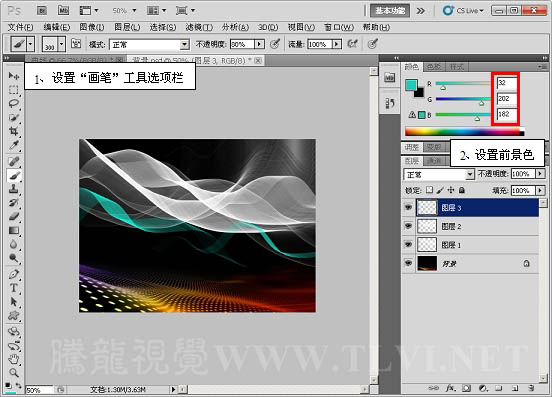The image size is (552, 397).
Task: Open flow slider arrow
Action: pyautogui.click(x=337, y=44)
